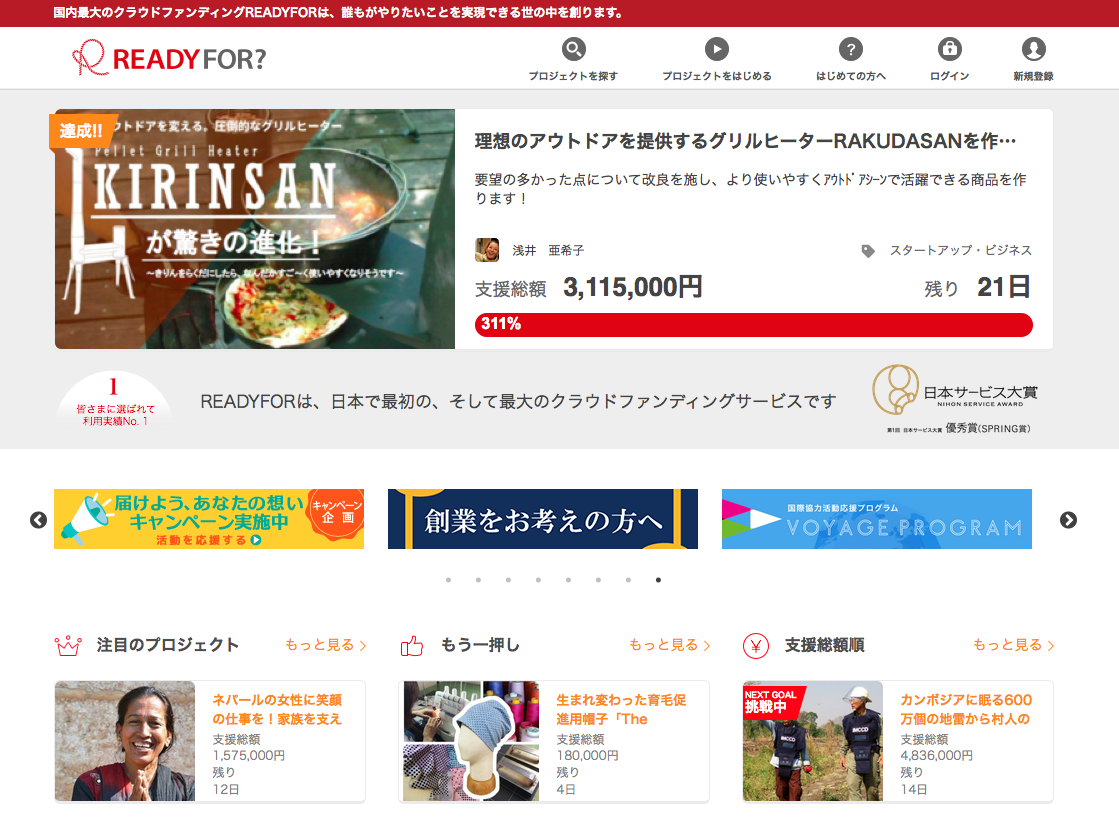Click the 支援総額順 section heading
The height and width of the screenshot is (828, 1119).
point(824,645)
